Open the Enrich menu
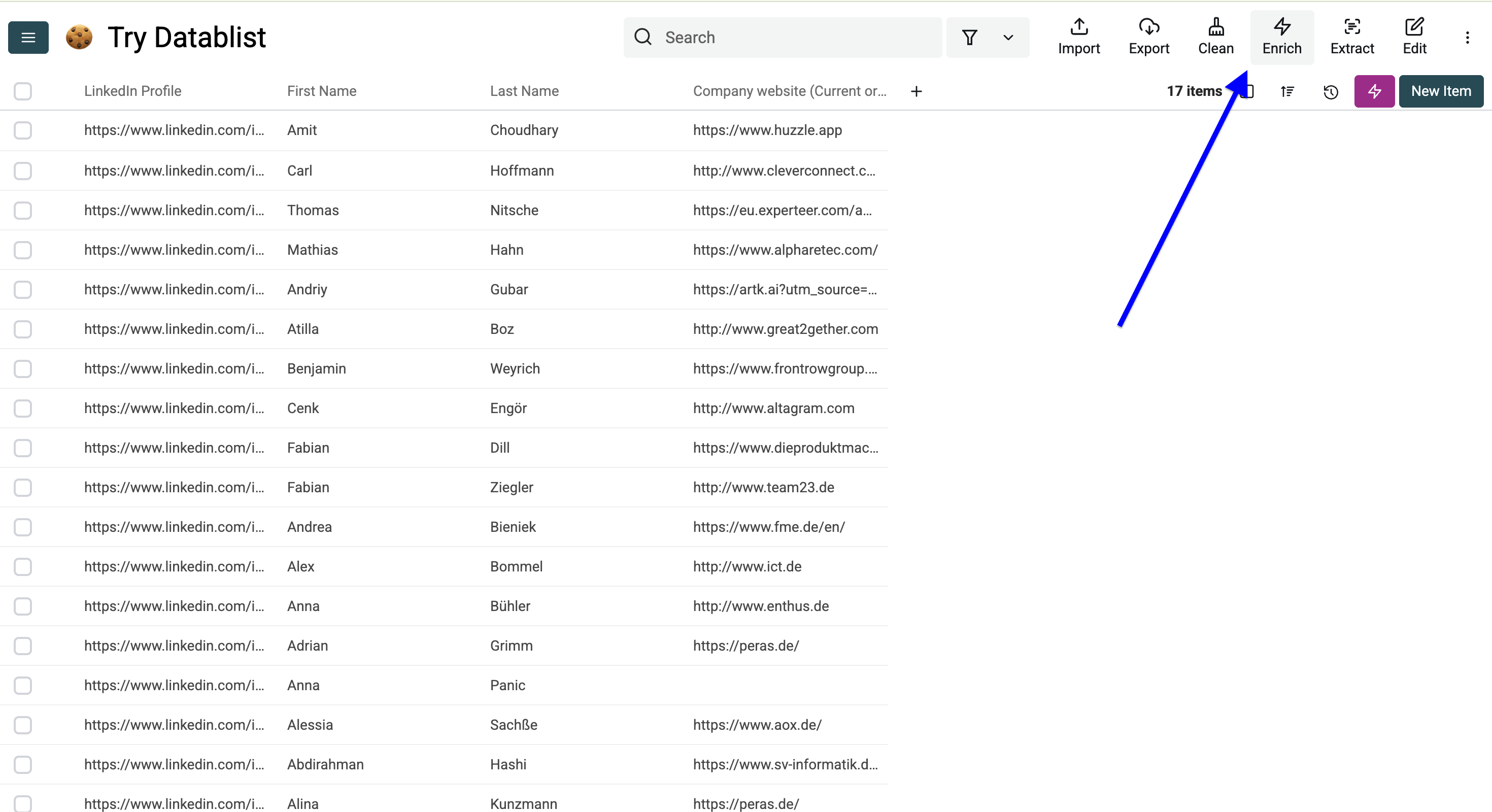Screen dimensions: 1492x812 (1282, 38)
